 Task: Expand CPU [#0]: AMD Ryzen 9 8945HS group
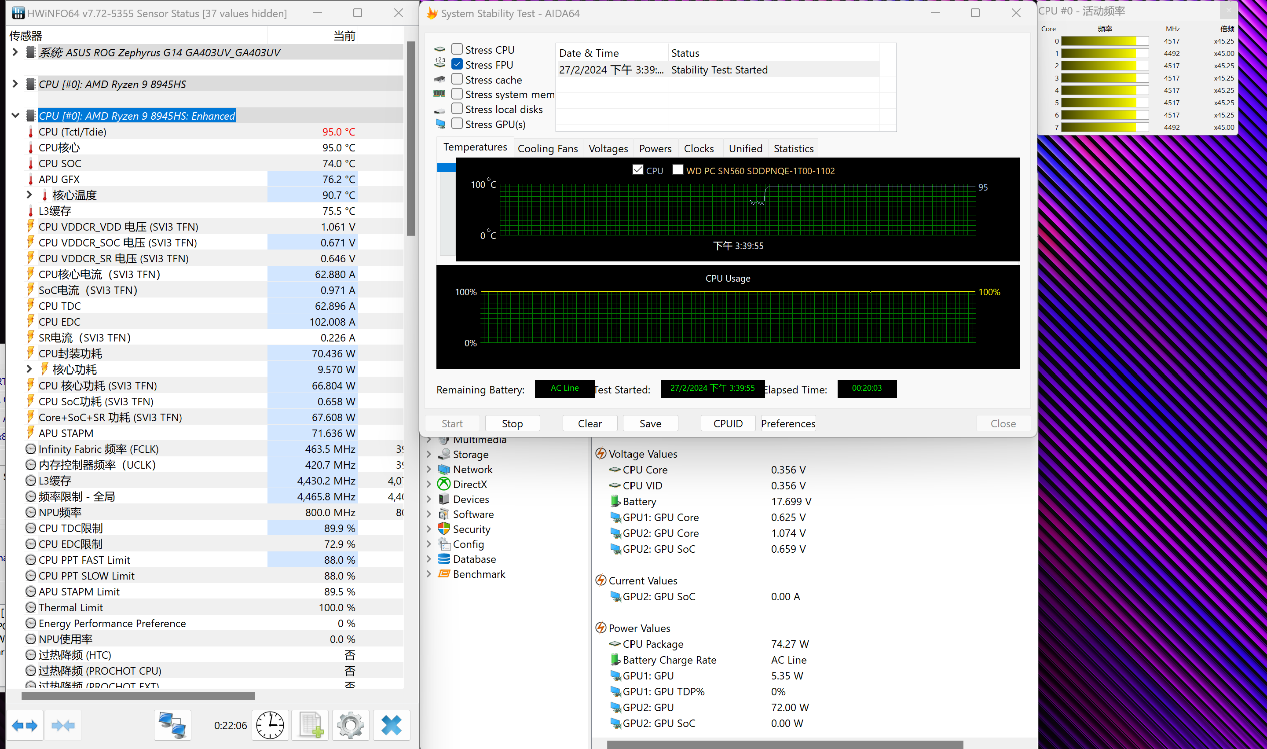15,84
